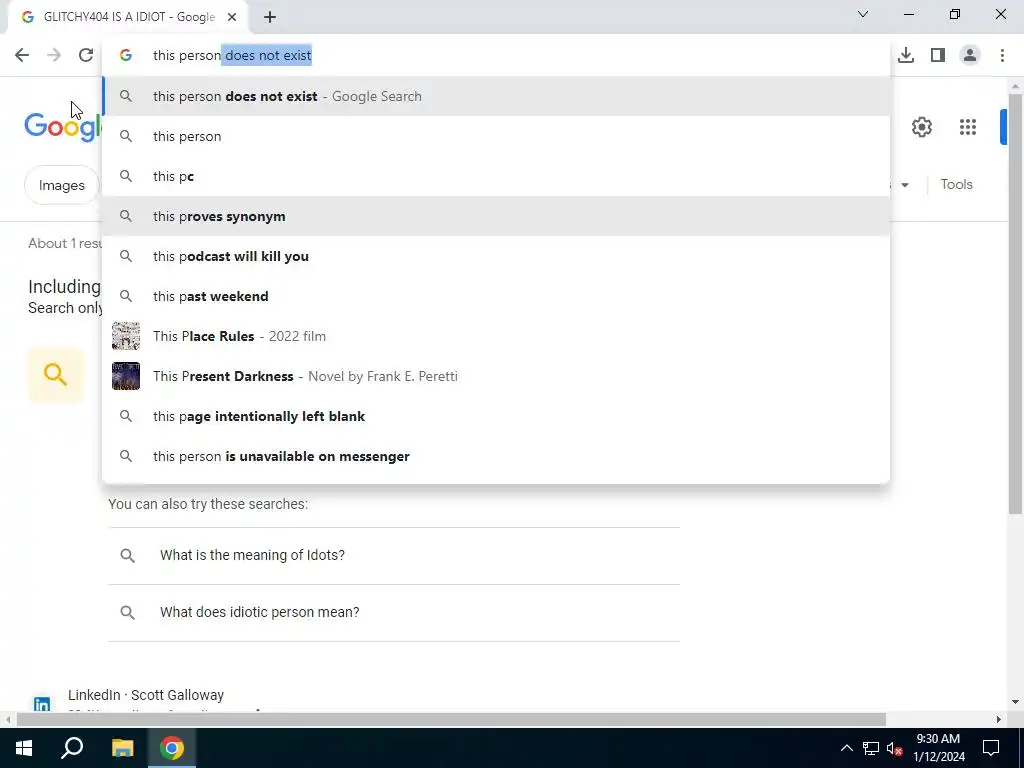Choose 'This Present Darkness' novel suggestion
This screenshot has width=1024, height=768.
[496, 376]
